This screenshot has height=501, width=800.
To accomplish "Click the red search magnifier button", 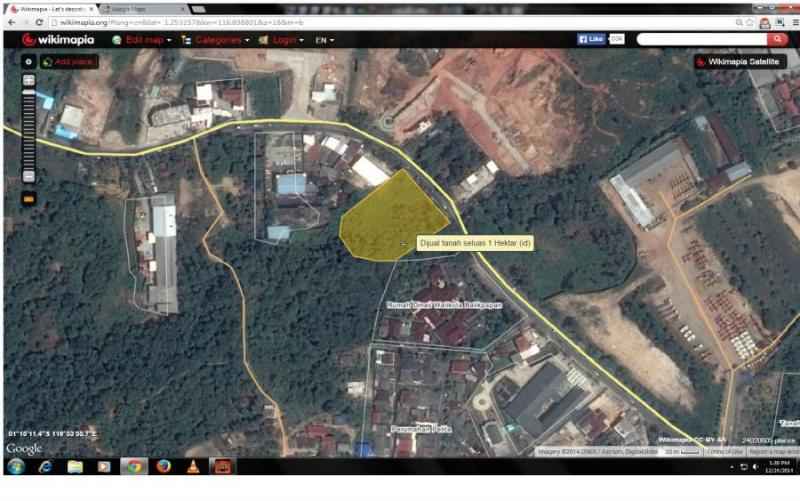I will pos(779,39).
